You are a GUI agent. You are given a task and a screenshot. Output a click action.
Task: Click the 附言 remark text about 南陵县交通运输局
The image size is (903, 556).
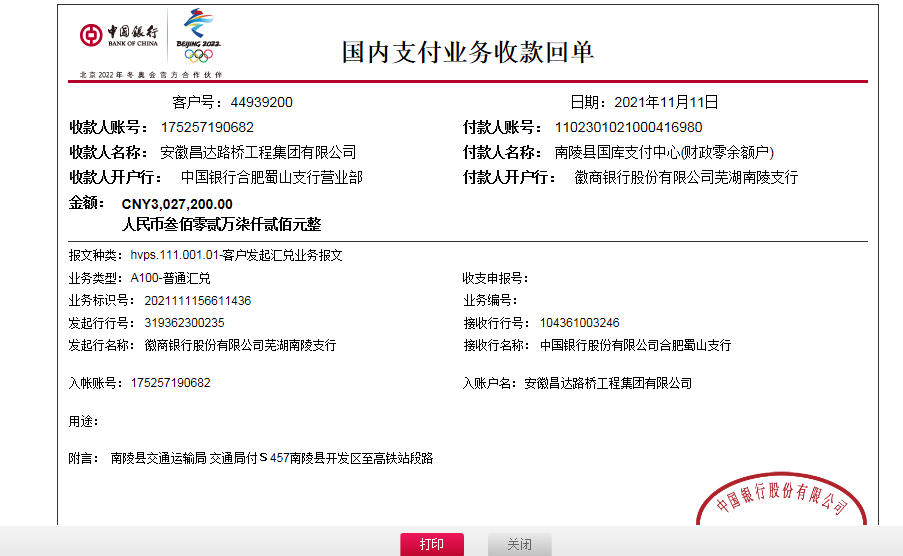272,458
